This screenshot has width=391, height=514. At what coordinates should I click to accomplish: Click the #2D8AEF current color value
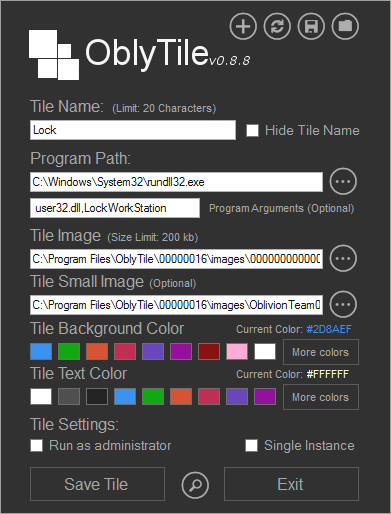329,329
